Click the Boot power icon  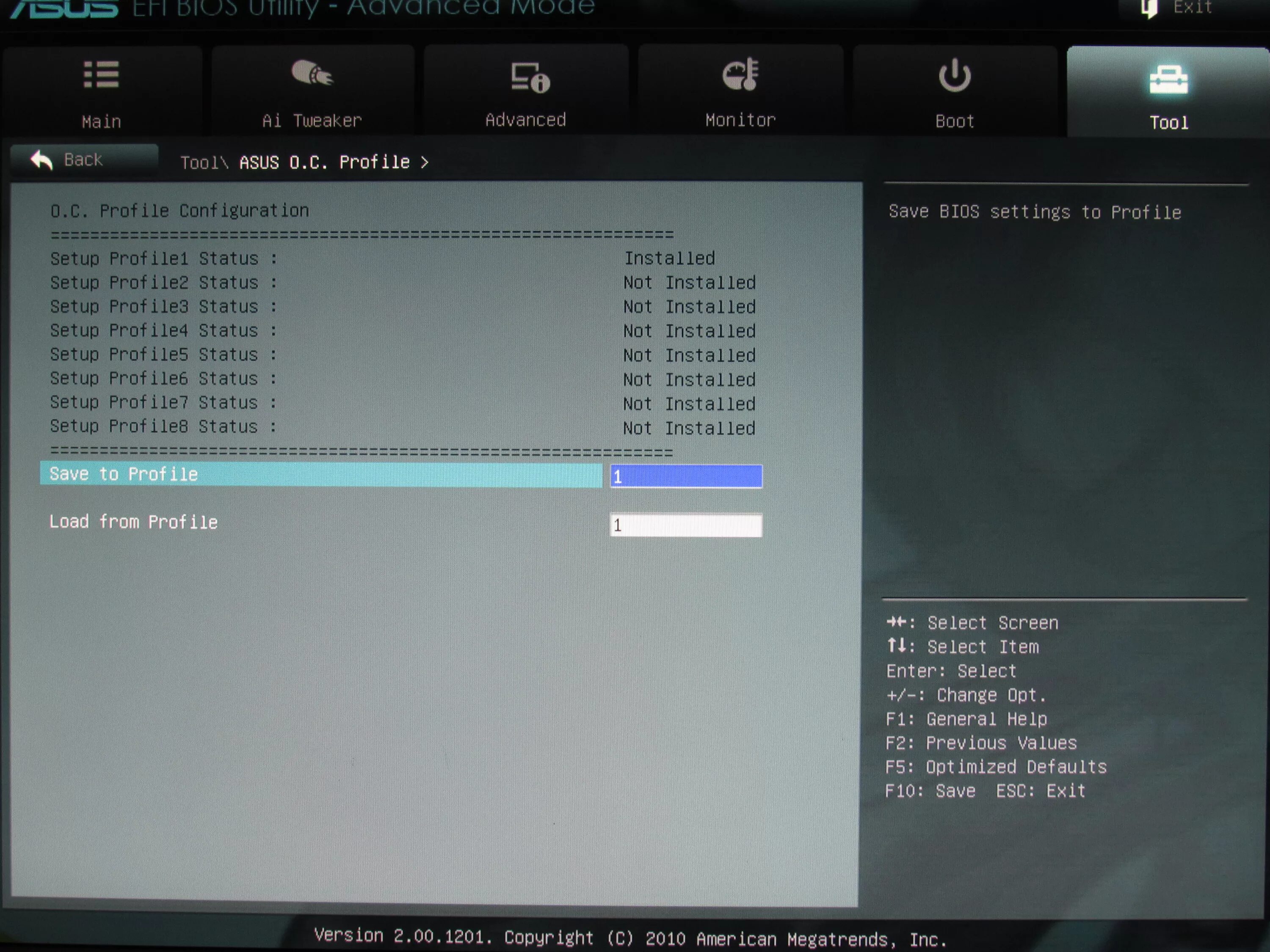point(954,75)
